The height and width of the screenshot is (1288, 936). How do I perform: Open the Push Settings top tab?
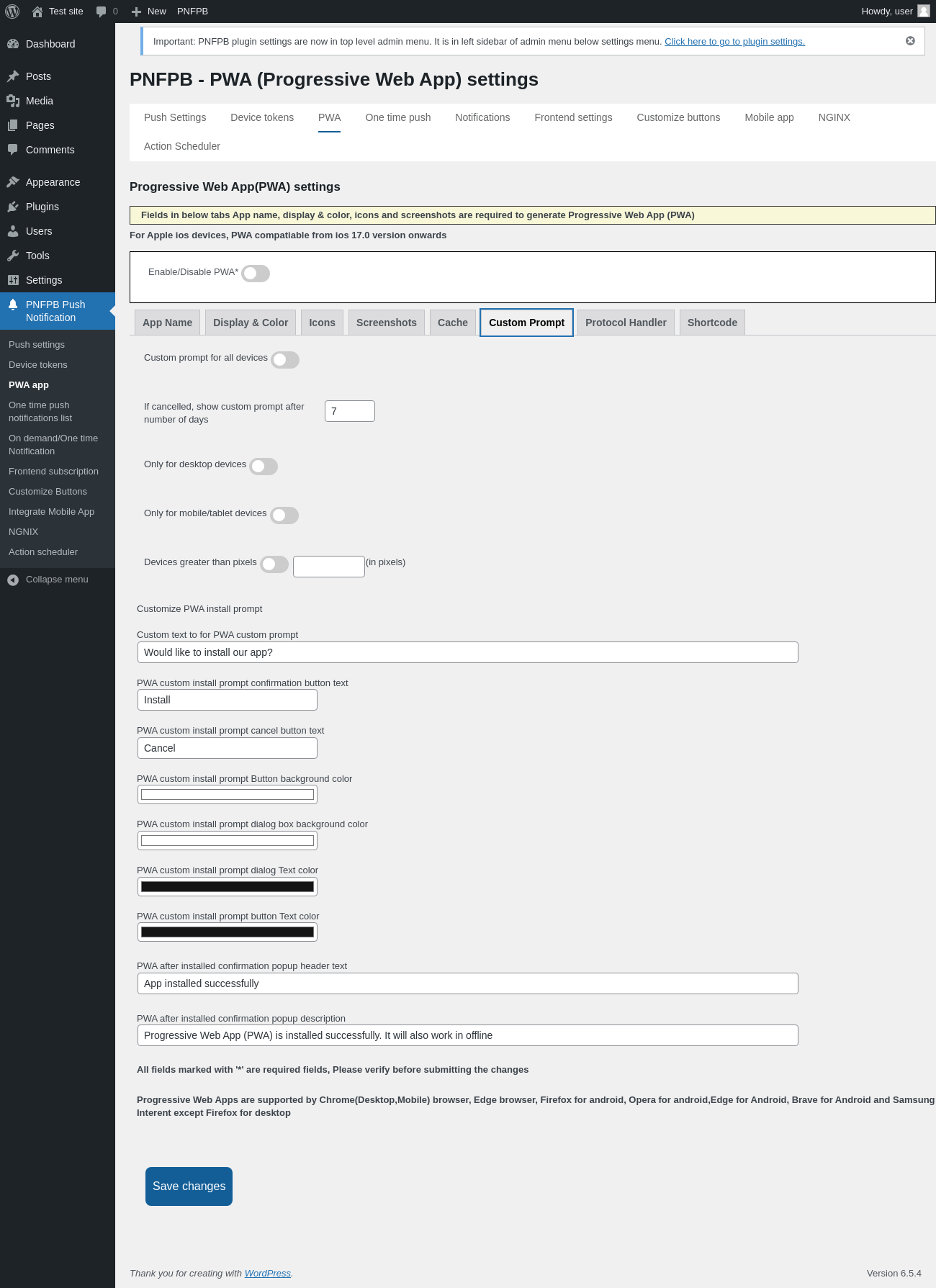[x=175, y=117]
